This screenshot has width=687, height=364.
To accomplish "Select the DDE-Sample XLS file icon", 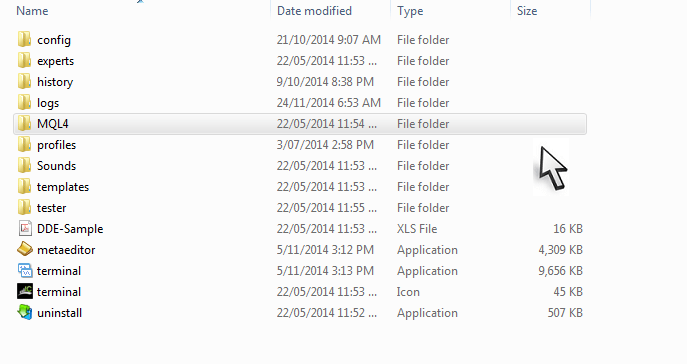I will pyautogui.click(x=25, y=228).
